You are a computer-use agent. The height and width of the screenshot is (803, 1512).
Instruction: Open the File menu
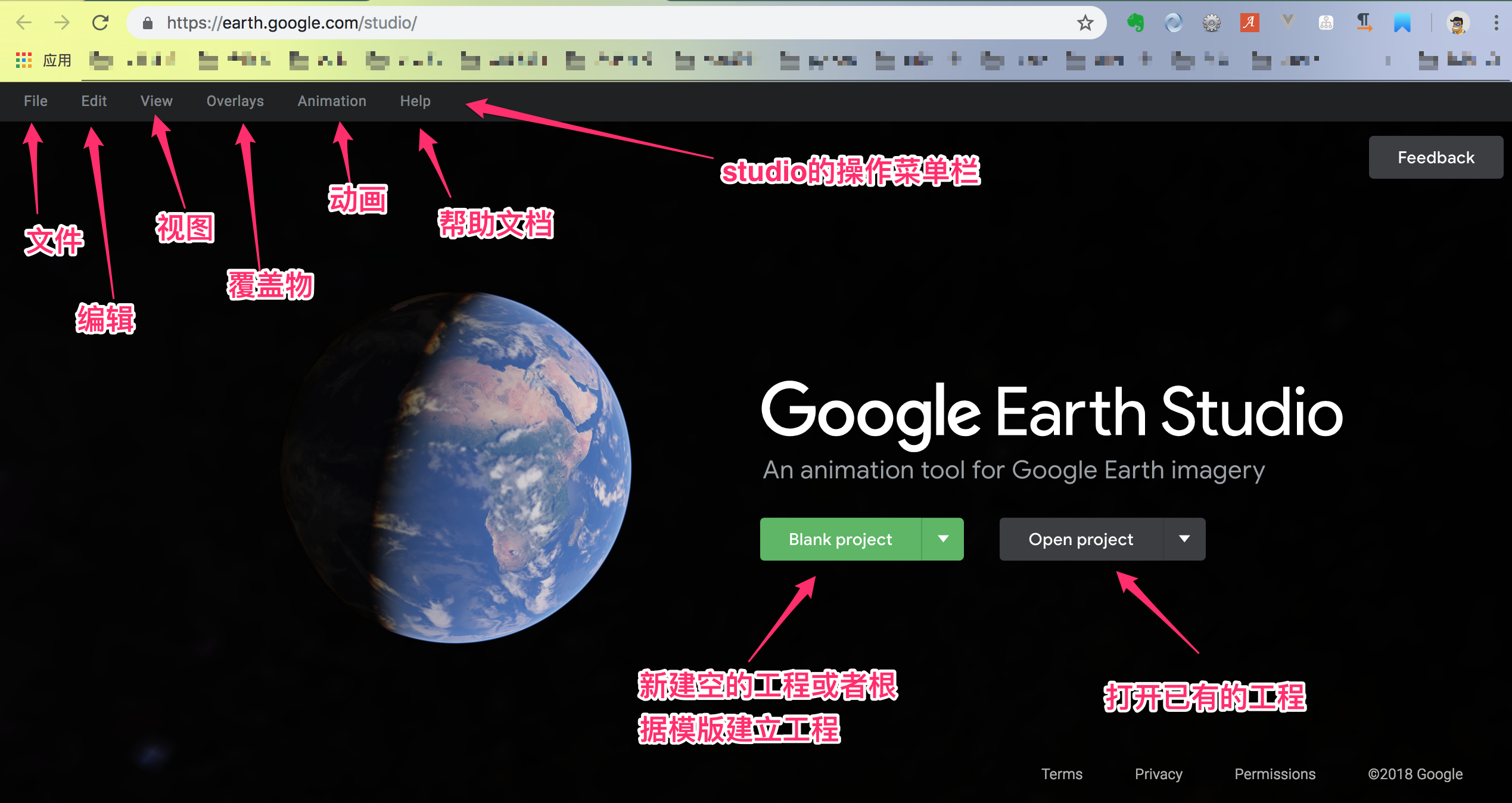[35, 101]
